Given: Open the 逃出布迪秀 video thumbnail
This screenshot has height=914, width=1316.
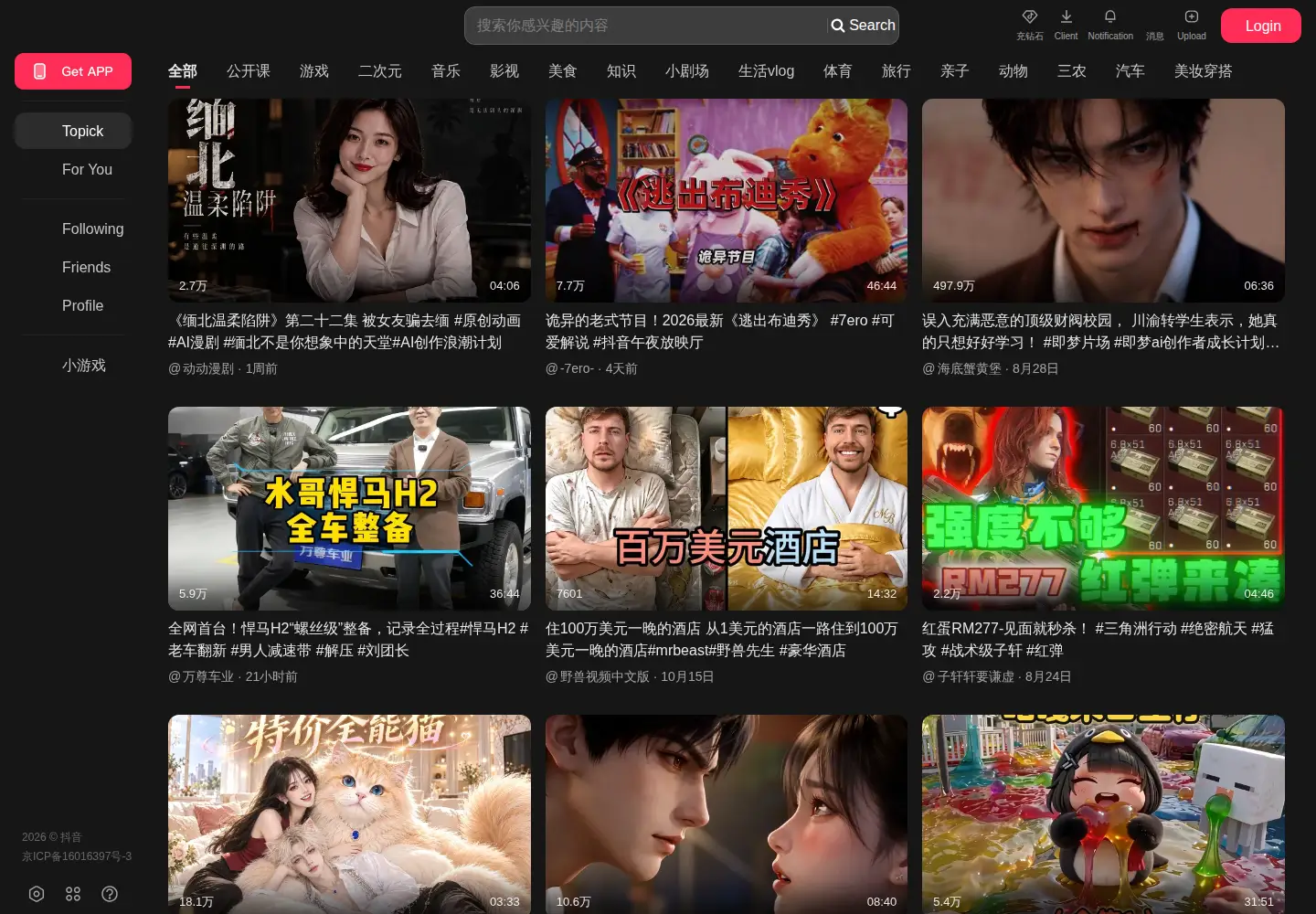Looking at the screenshot, I should [x=727, y=200].
